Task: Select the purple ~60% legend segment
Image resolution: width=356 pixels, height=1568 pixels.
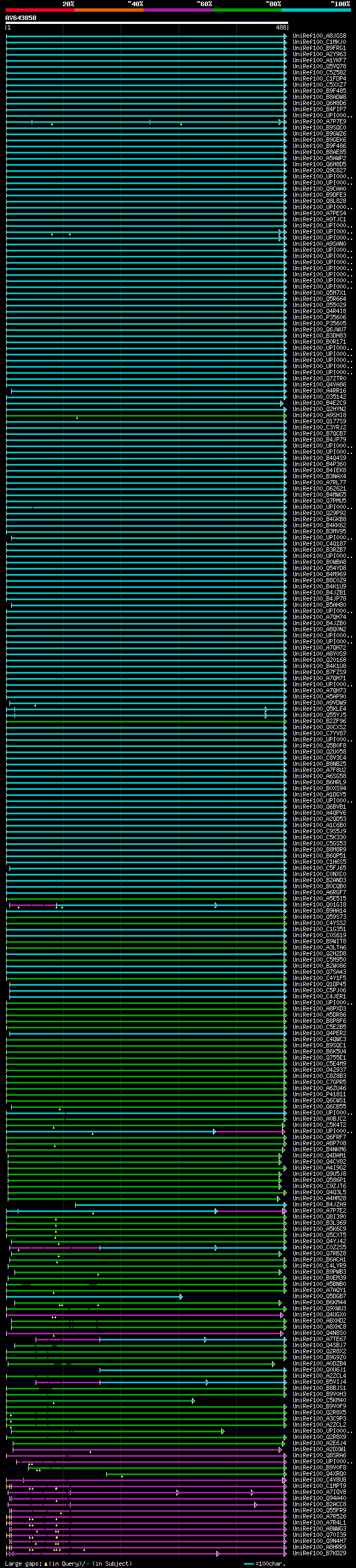Action: 177,10
